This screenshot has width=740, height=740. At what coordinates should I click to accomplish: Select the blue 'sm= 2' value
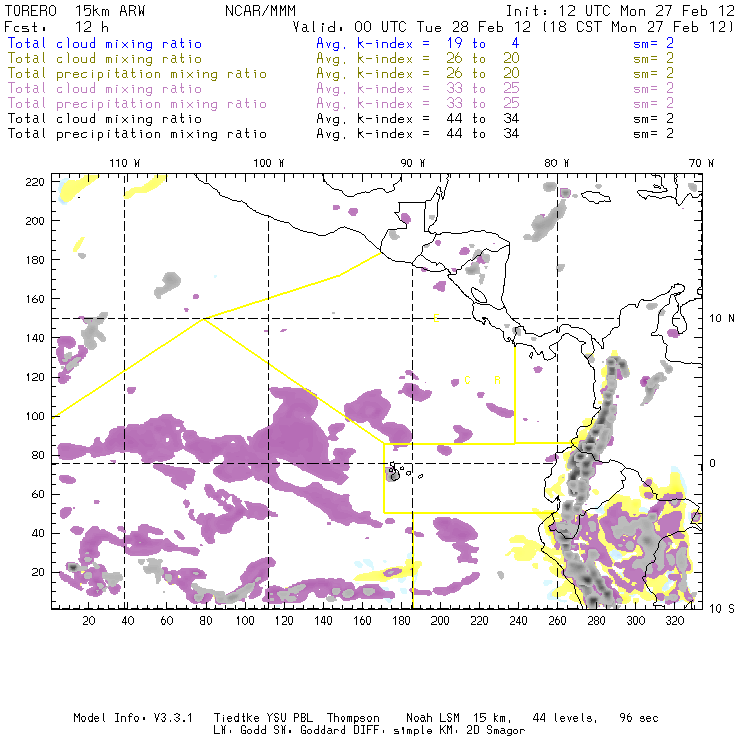point(653,44)
